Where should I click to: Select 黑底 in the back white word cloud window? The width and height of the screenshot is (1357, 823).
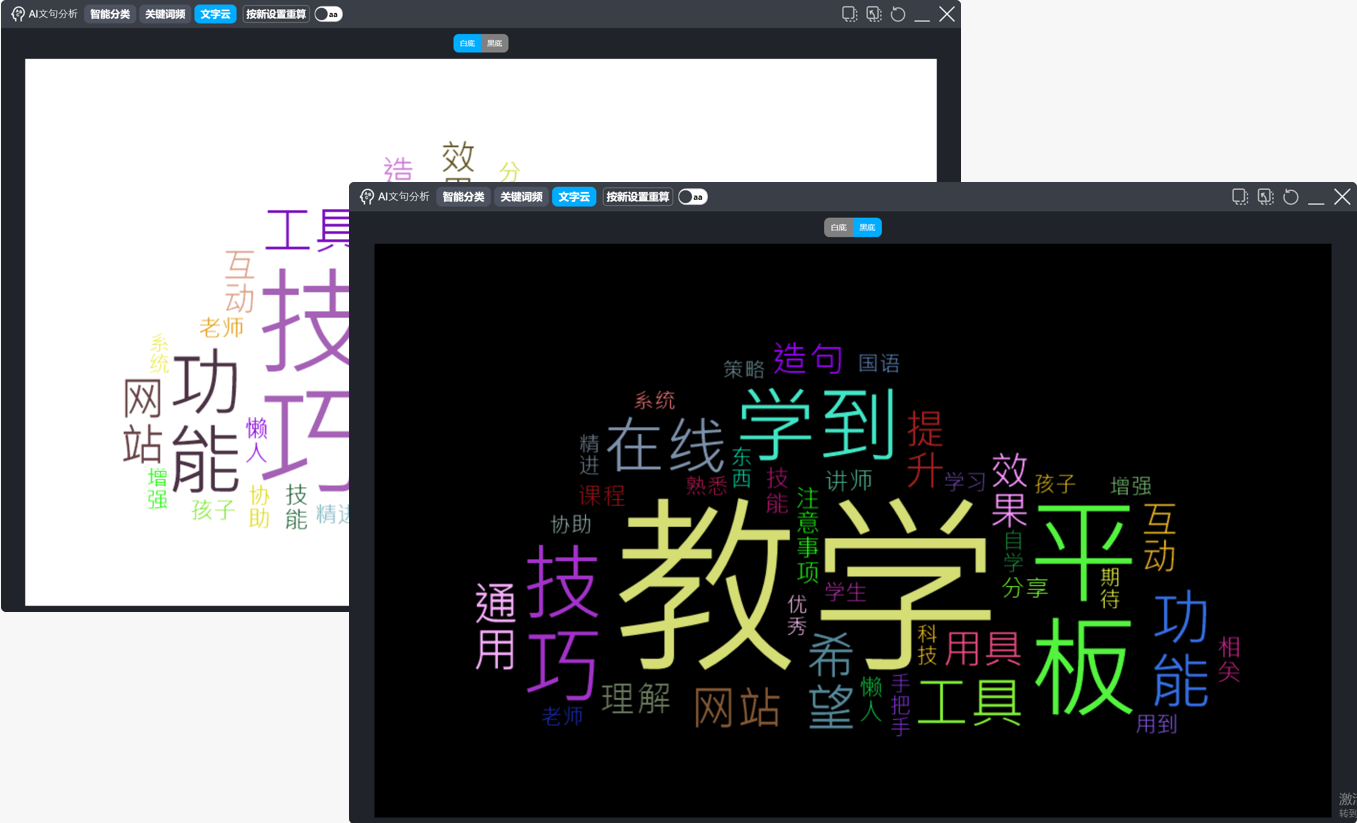tap(495, 44)
